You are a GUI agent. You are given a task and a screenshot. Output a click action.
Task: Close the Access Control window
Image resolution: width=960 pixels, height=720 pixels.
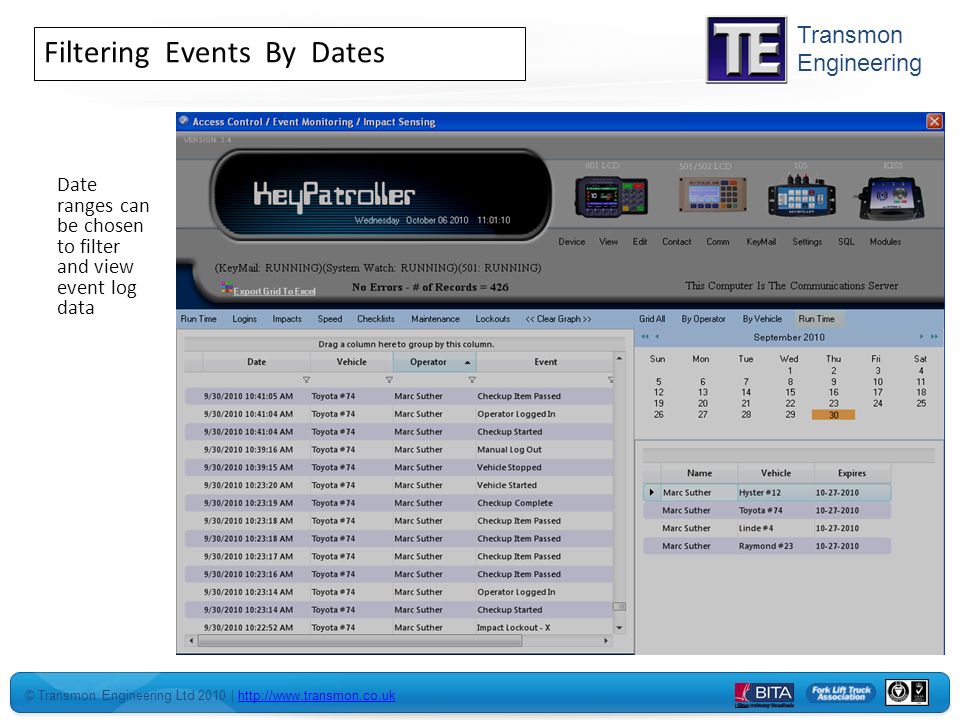(934, 121)
